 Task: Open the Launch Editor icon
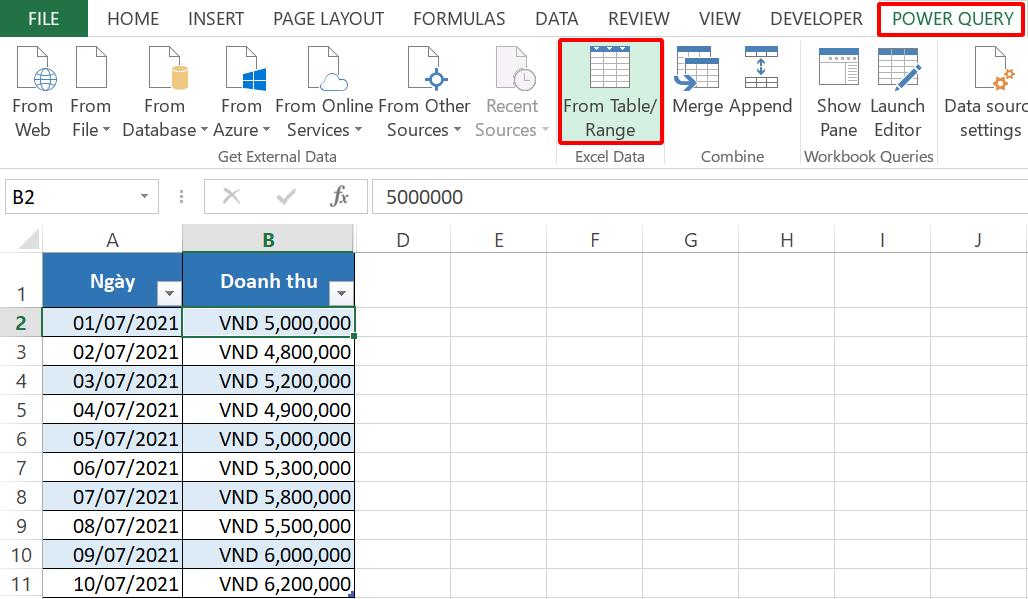(x=898, y=88)
